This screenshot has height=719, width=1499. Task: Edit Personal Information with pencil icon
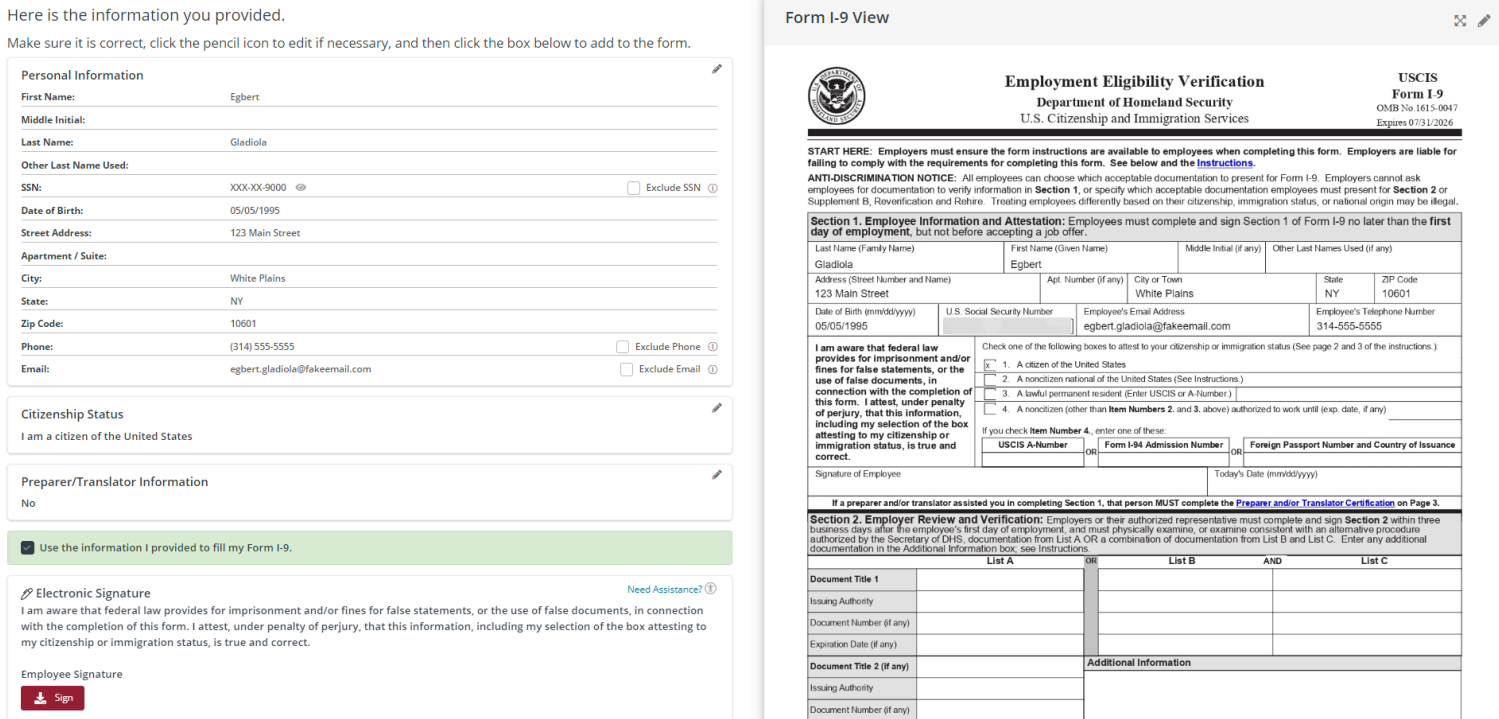(x=716, y=69)
